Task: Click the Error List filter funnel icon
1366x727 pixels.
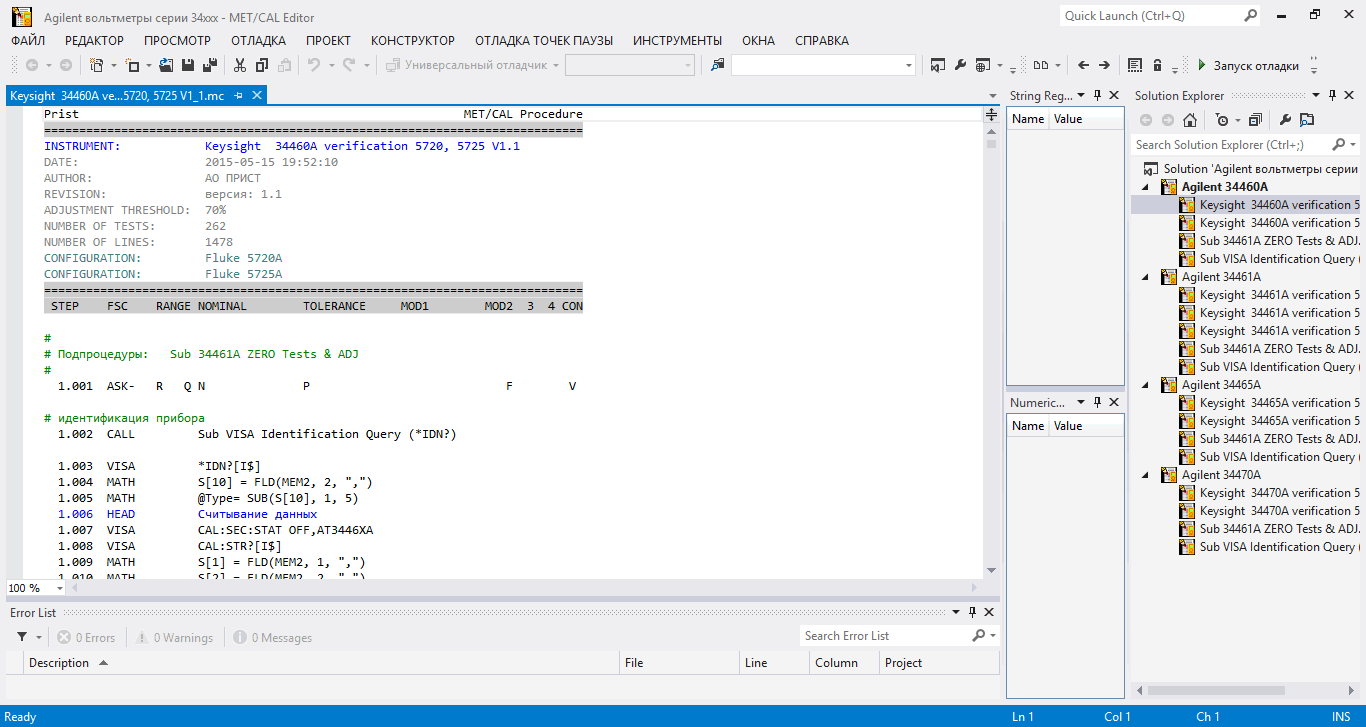Action: 22,637
